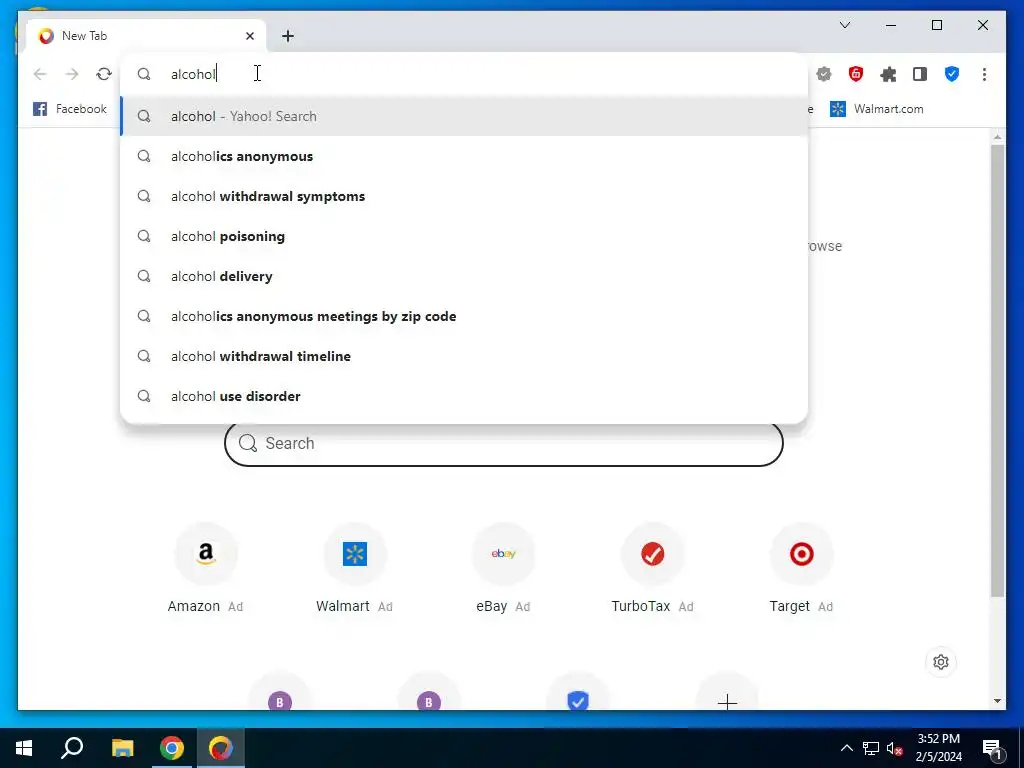Click inside the address bar text 'alcohol'

[193, 74]
